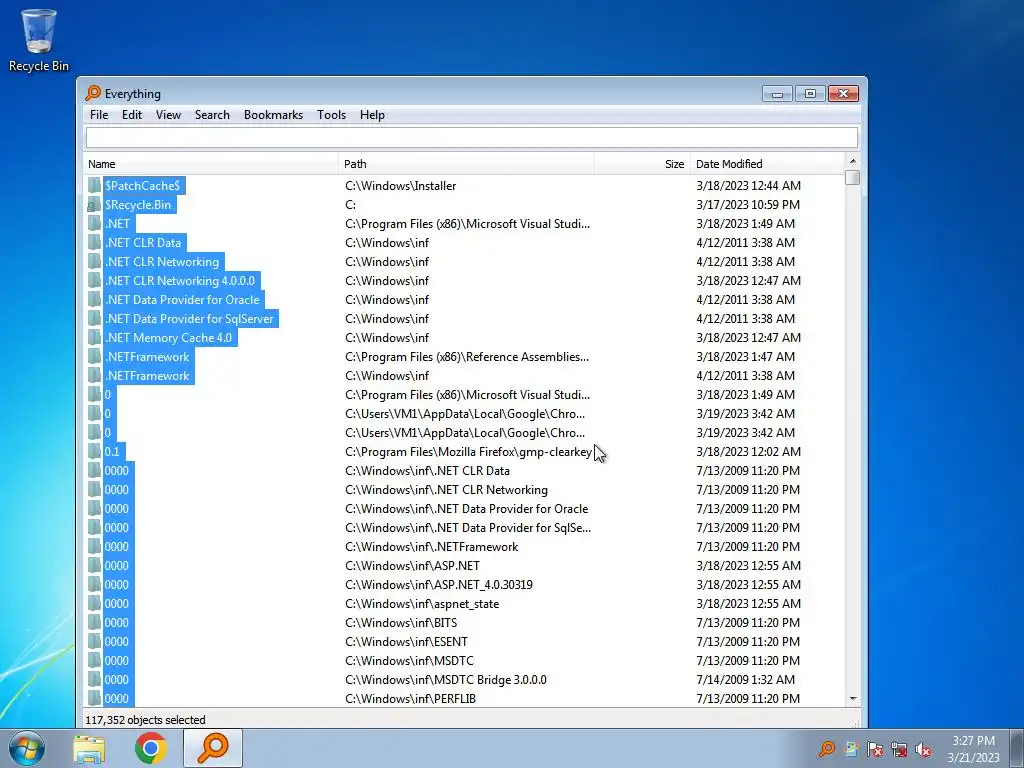Click path C:\Windows\inf\ASP.NET_4.0.30319
The width and height of the screenshot is (1024, 768).
(x=439, y=584)
